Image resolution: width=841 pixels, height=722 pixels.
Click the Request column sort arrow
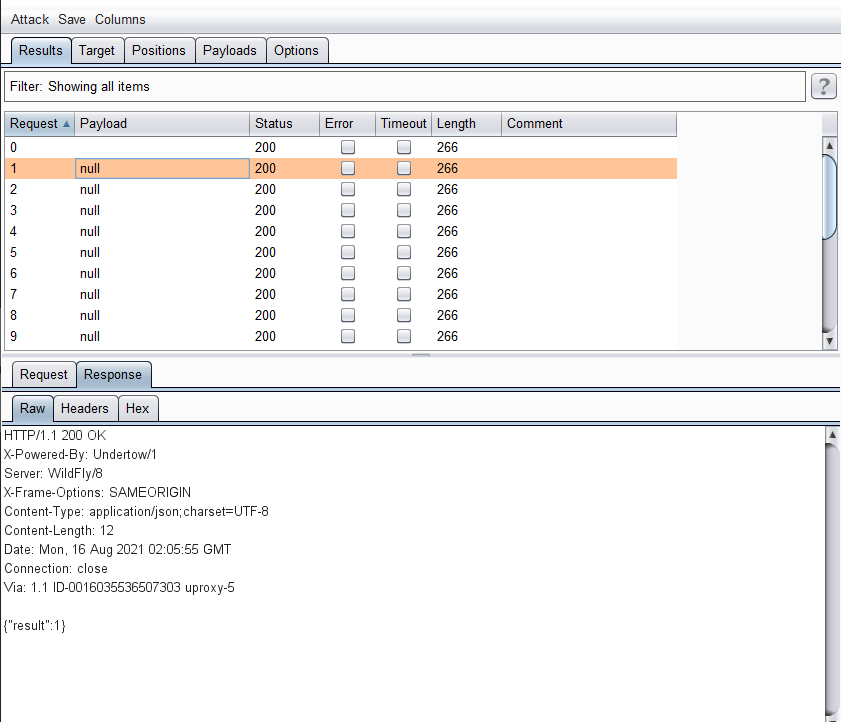[67, 124]
